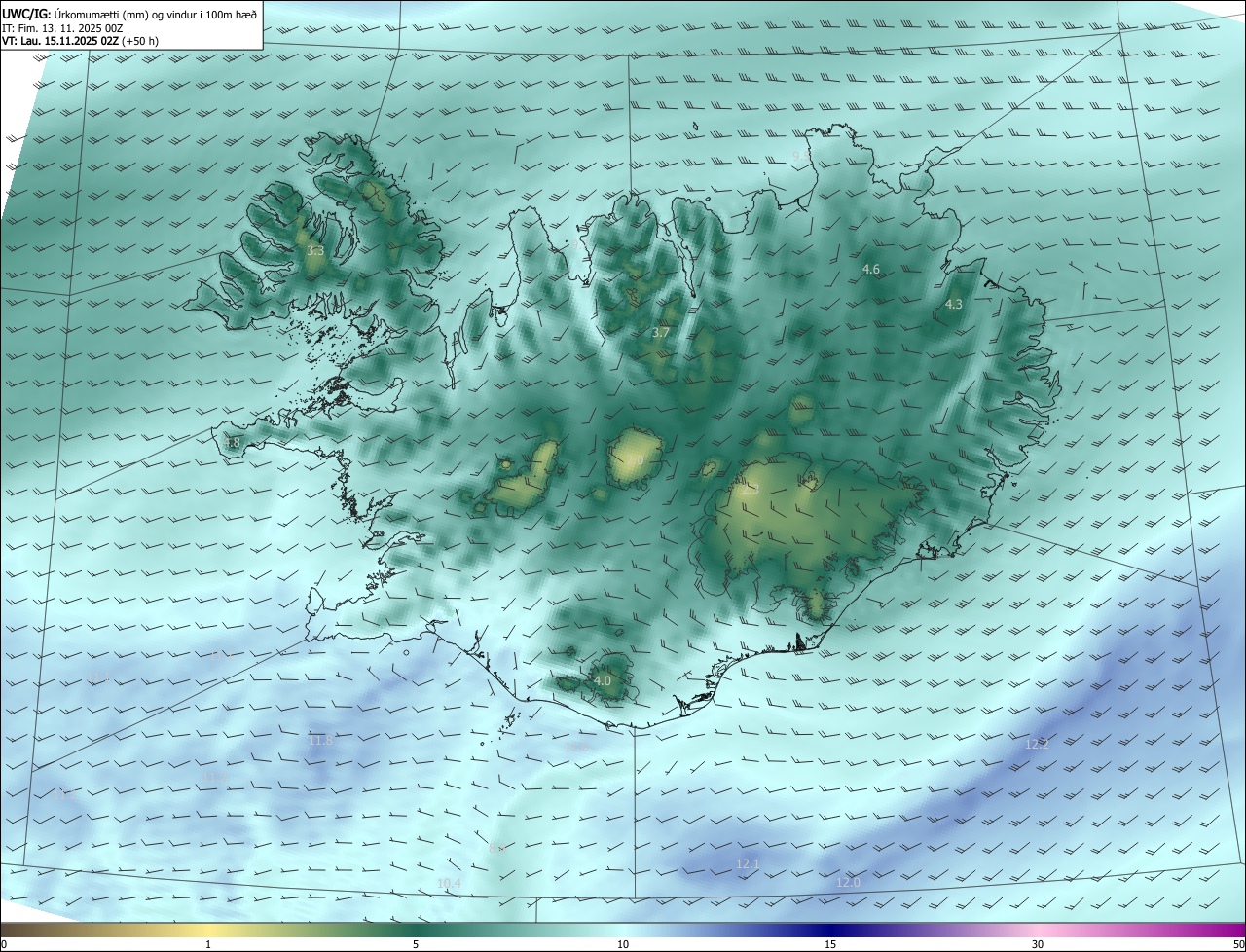
Task: Click the '30' tick label on the colour scale
Action: [x=1038, y=944]
